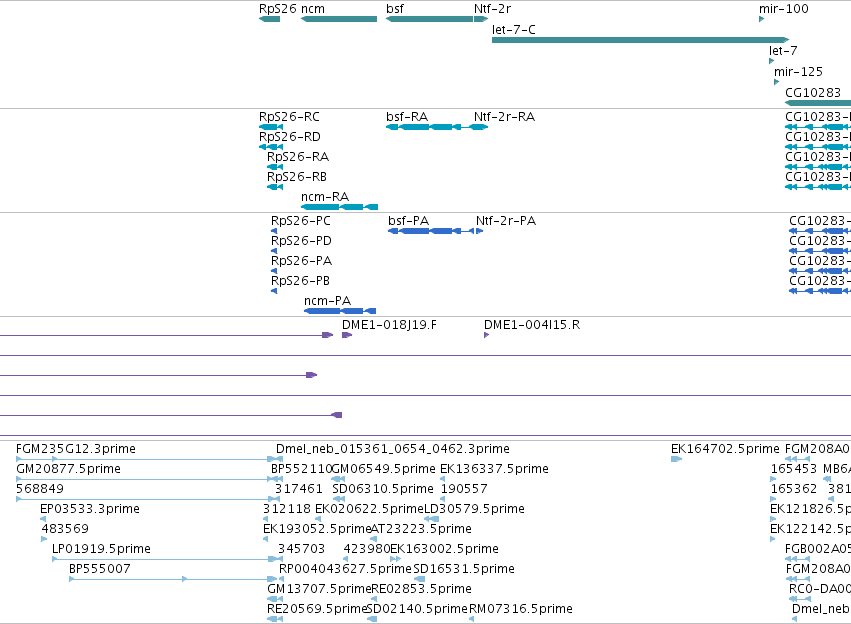
Task: Click the FGM235G12.3prime EST label
Action: pyautogui.click(x=76, y=449)
